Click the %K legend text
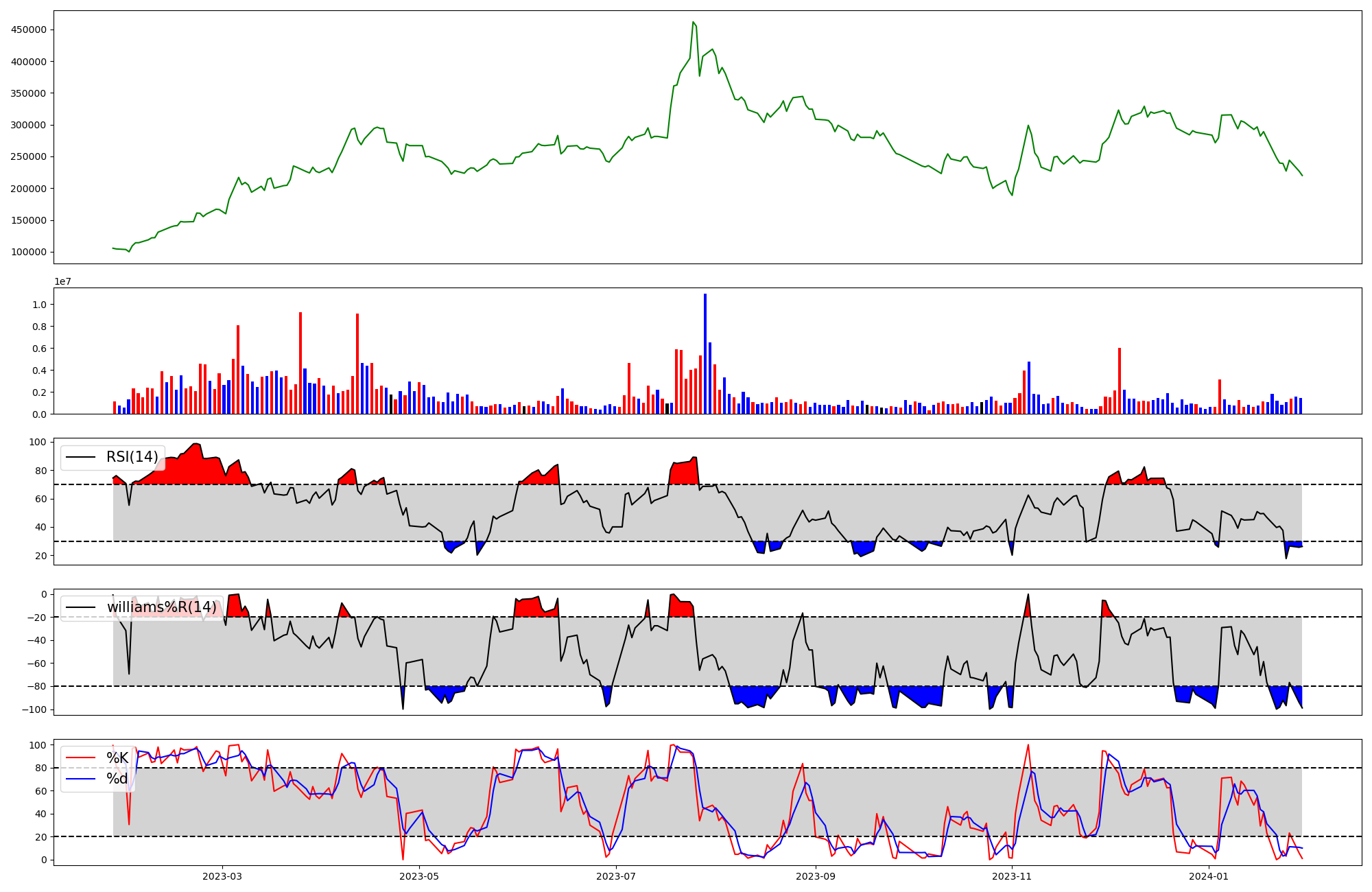This screenshot has width=1372, height=892. [x=117, y=758]
